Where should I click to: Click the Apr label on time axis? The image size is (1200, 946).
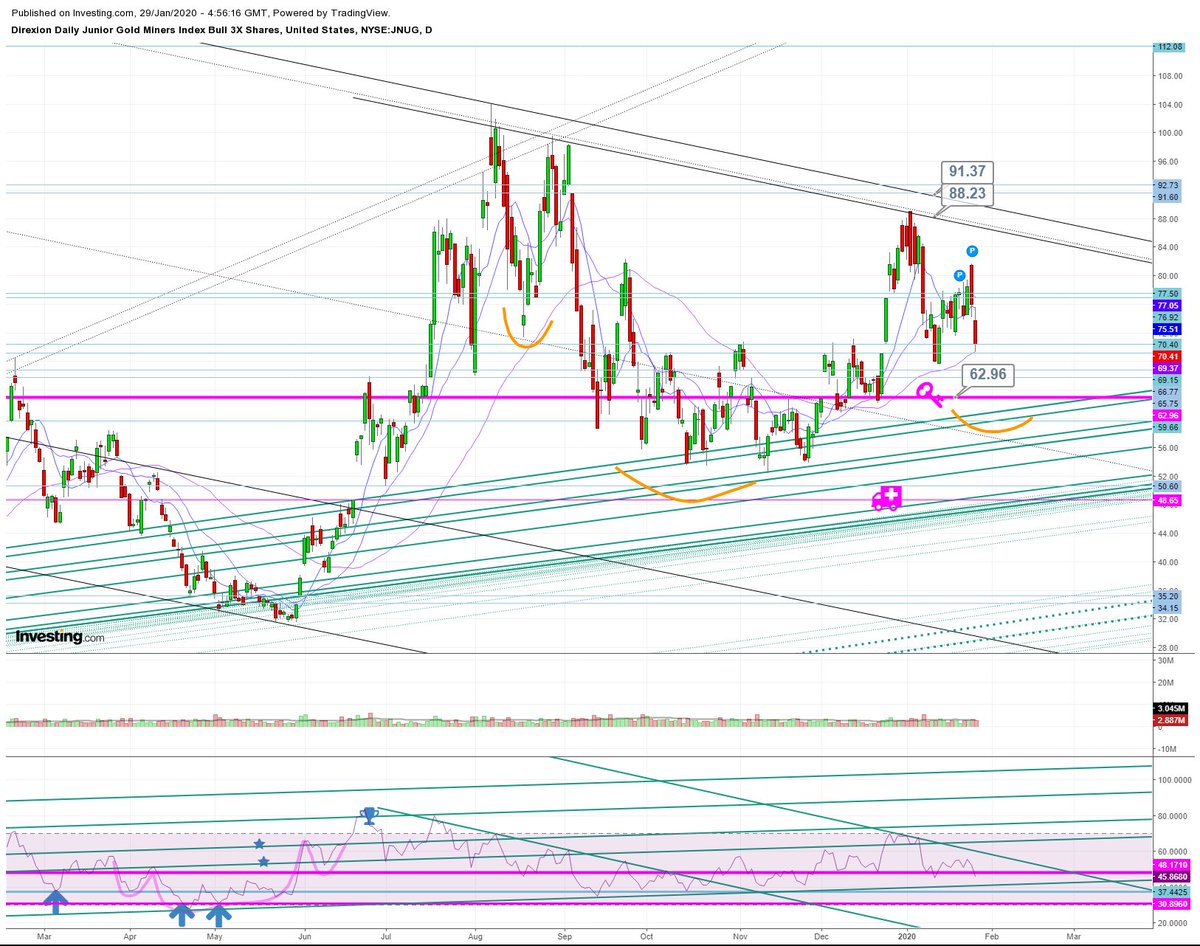point(130,939)
